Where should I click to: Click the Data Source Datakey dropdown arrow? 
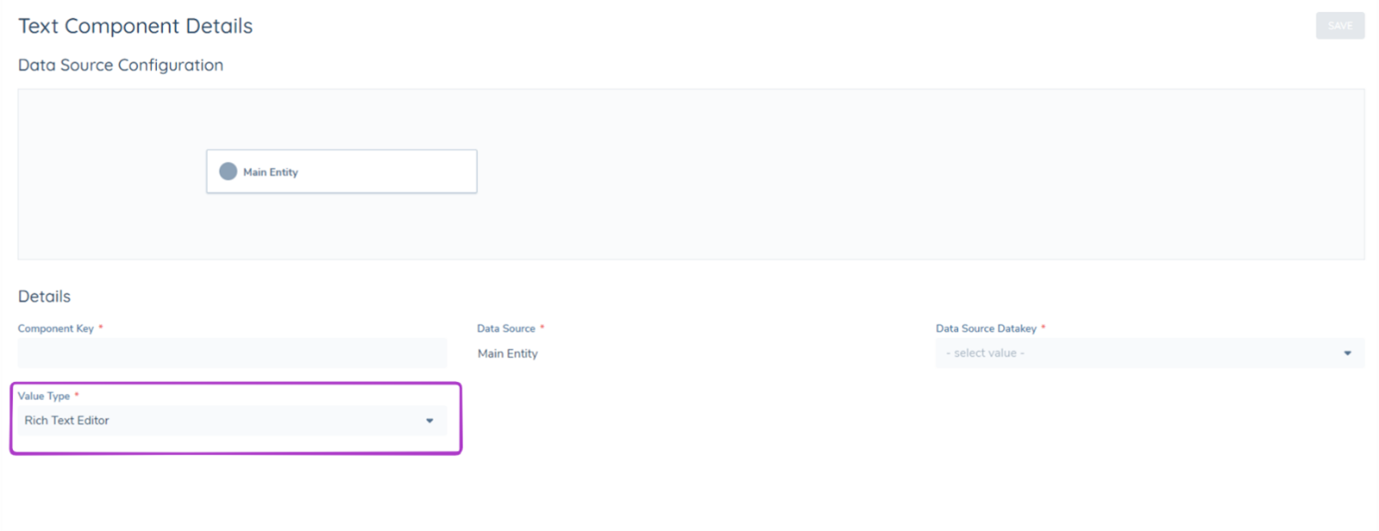[x=1347, y=353]
